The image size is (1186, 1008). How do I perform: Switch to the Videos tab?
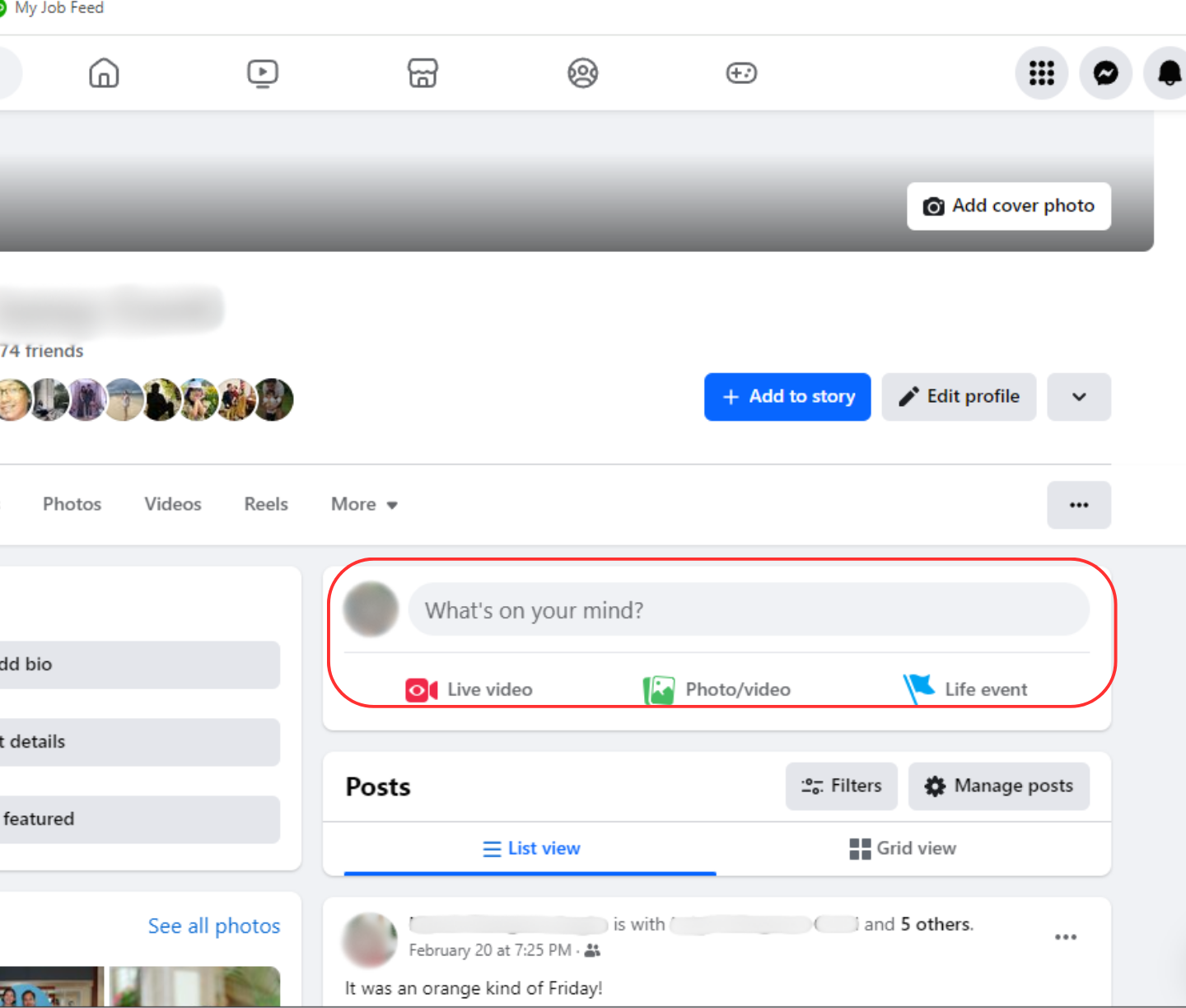point(173,504)
